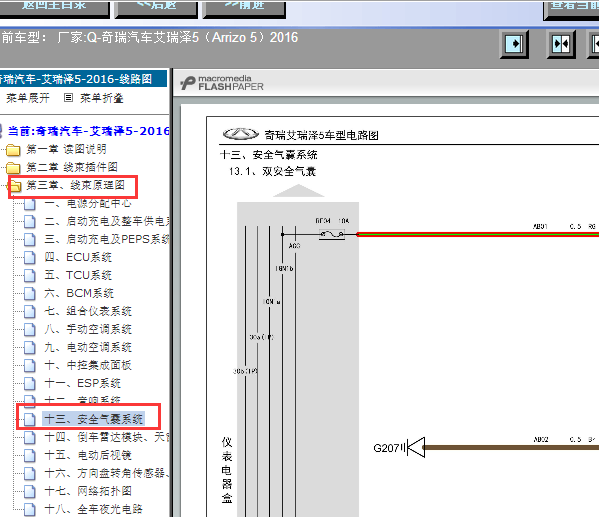
Task: Click document icon beside 十、中控集成面板
Action: (30, 365)
